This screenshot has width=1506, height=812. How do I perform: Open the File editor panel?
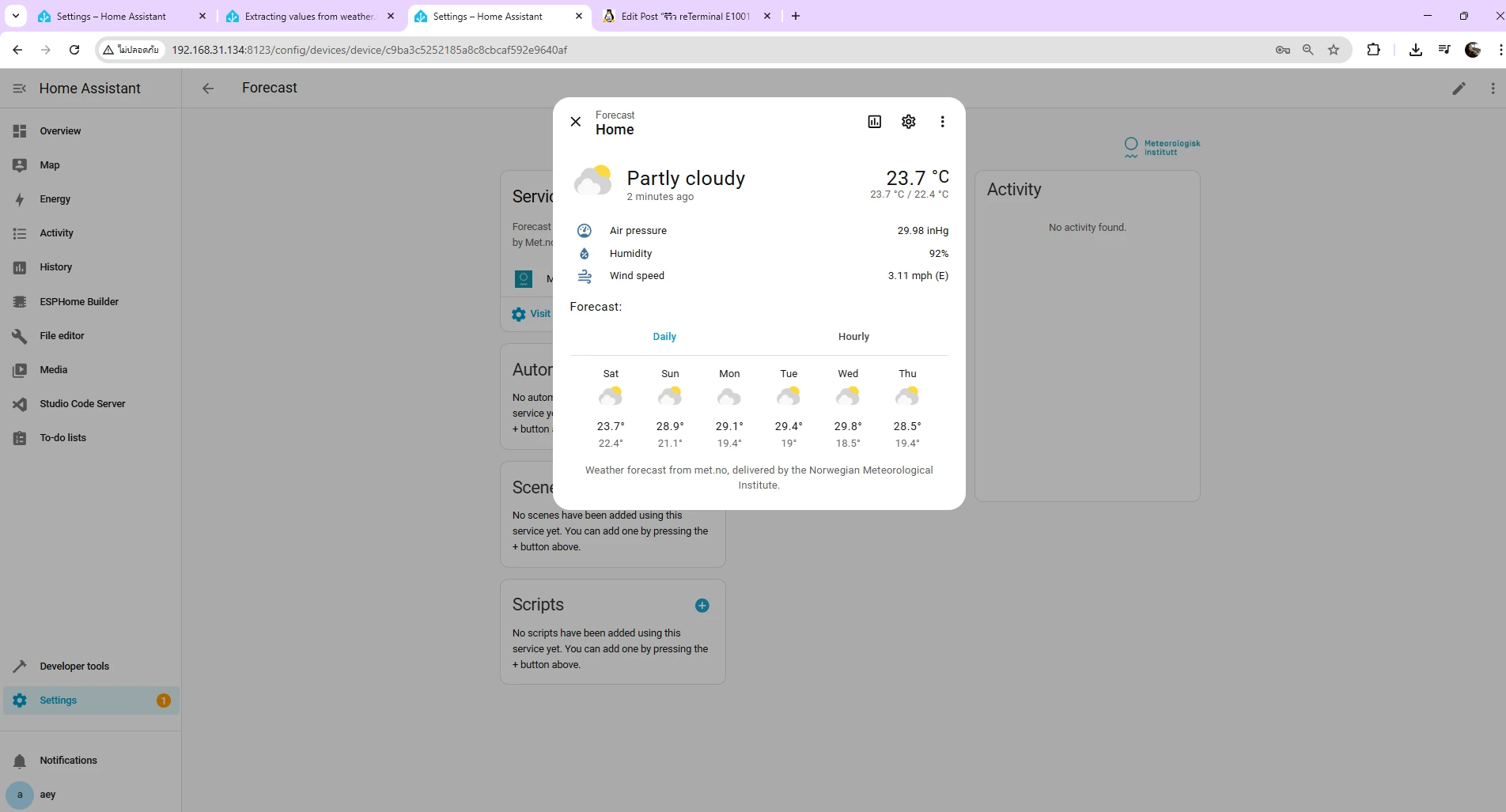(62, 336)
